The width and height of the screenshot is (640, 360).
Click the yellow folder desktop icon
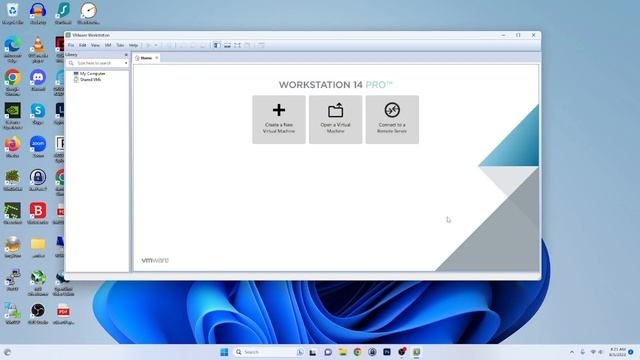[x=38, y=247]
